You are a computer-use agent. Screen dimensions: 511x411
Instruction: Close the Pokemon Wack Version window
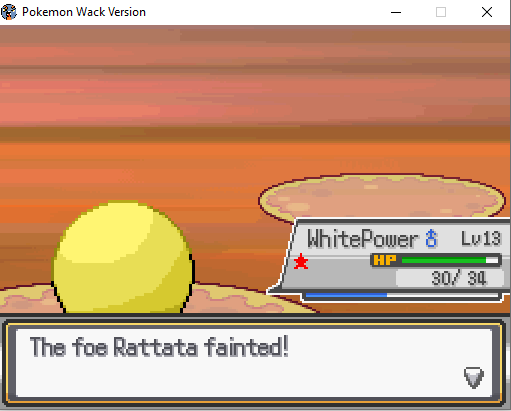click(x=487, y=12)
